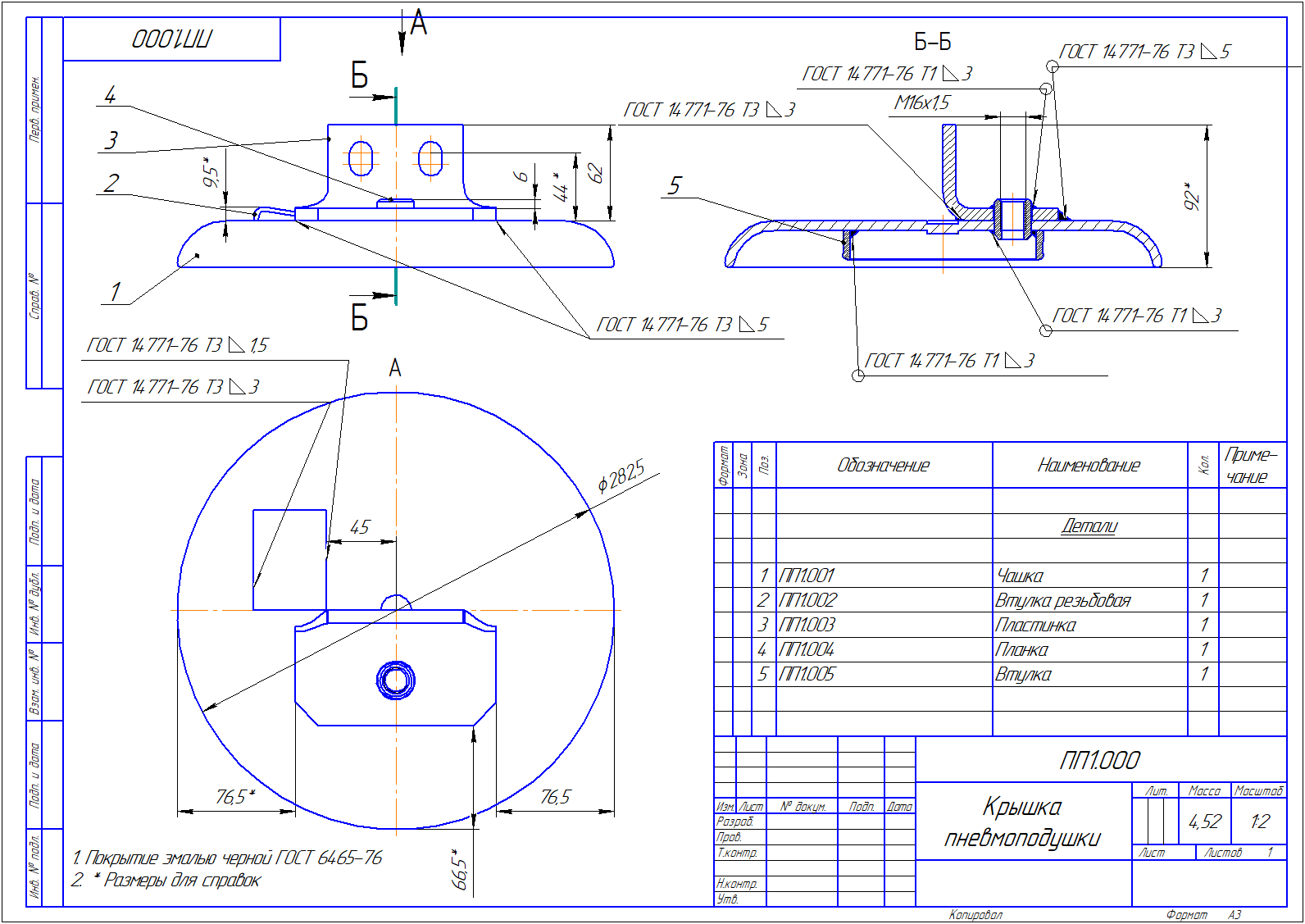The width and height of the screenshot is (1305, 924).
Task: Click the mass value 4,52 in title block
Action: [x=1204, y=821]
